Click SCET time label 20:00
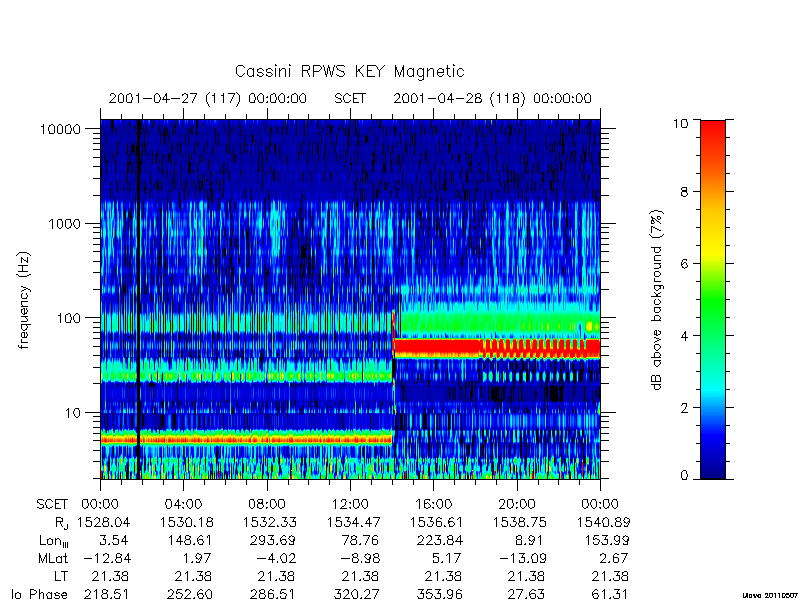 point(517,505)
